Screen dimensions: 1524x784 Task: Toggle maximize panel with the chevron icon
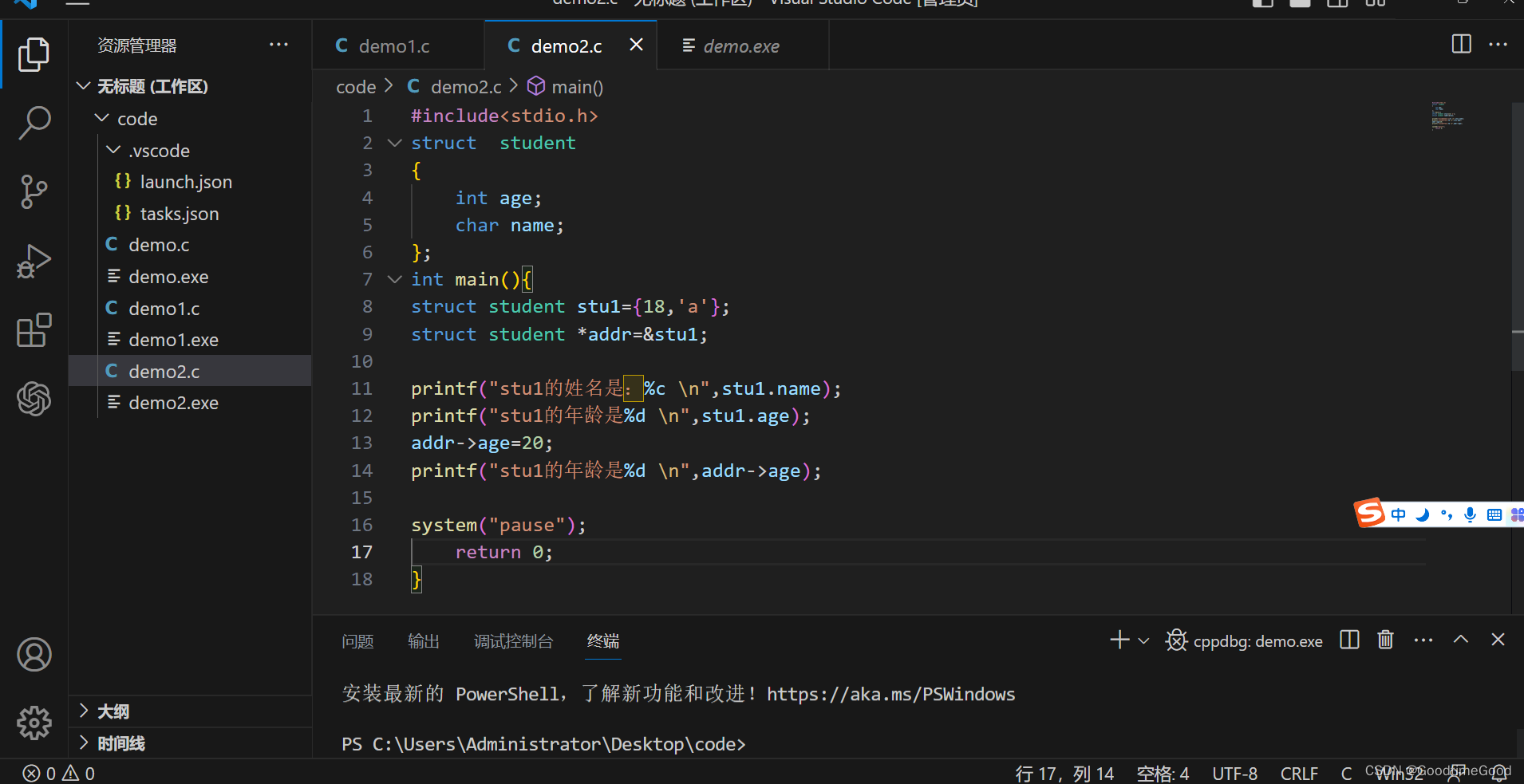[1461, 640]
